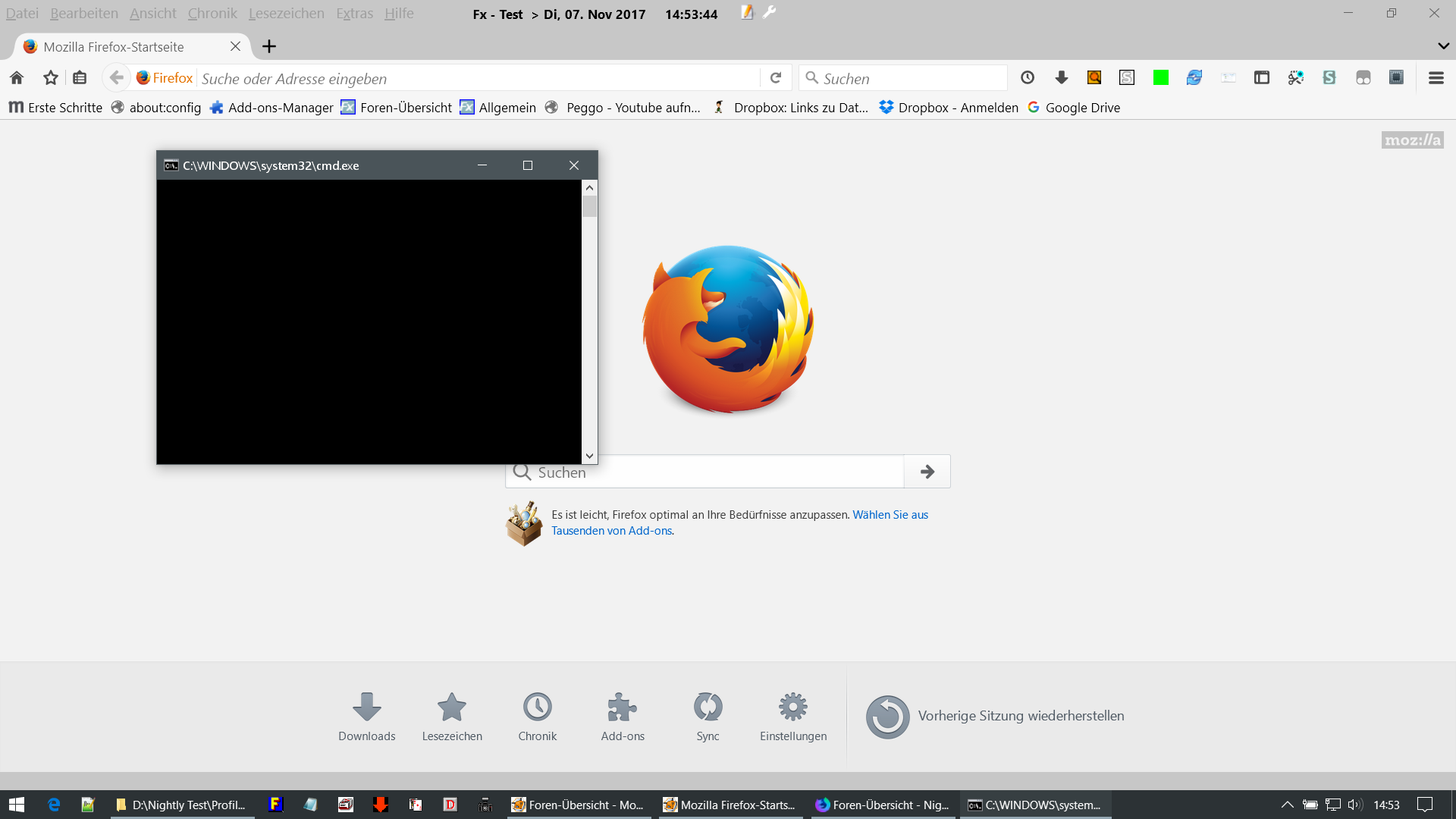Click the Home button in toolbar
The width and height of the screenshot is (1456, 819).
click(x=17, y=78)
